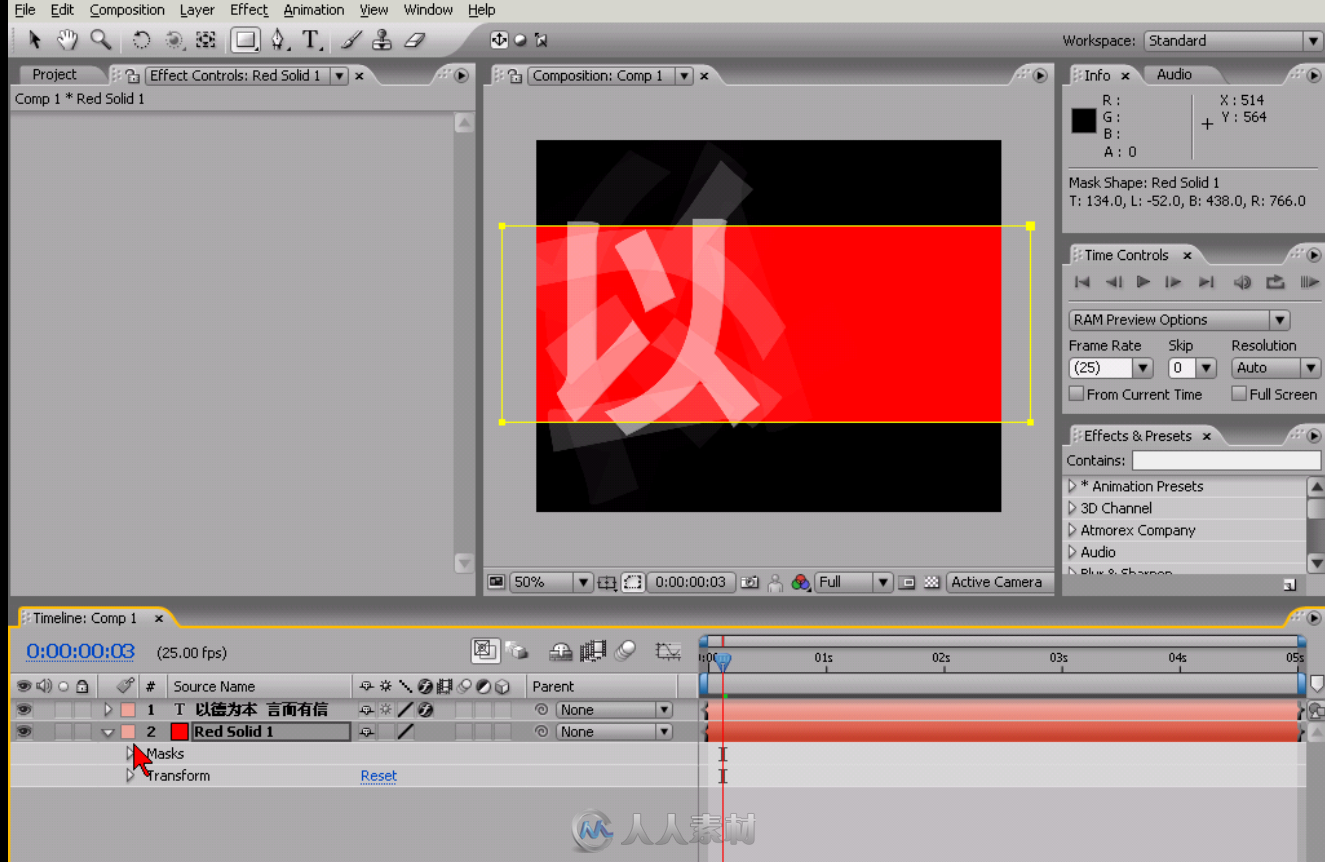Toggle the shy switch on Red Solid 1

point(367,732)
